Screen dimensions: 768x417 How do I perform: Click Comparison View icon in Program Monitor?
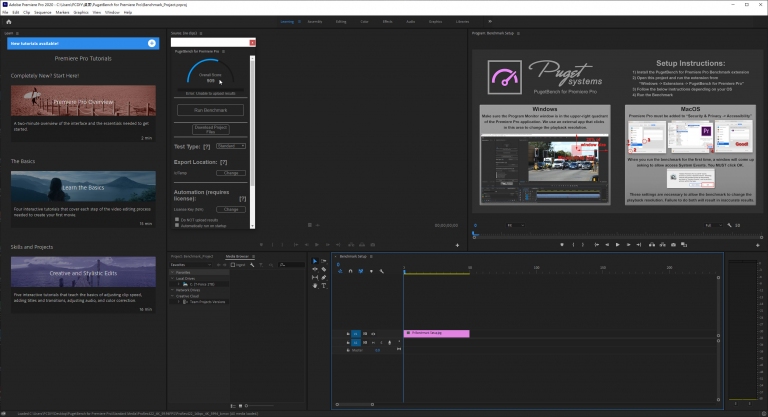[684, 245]
